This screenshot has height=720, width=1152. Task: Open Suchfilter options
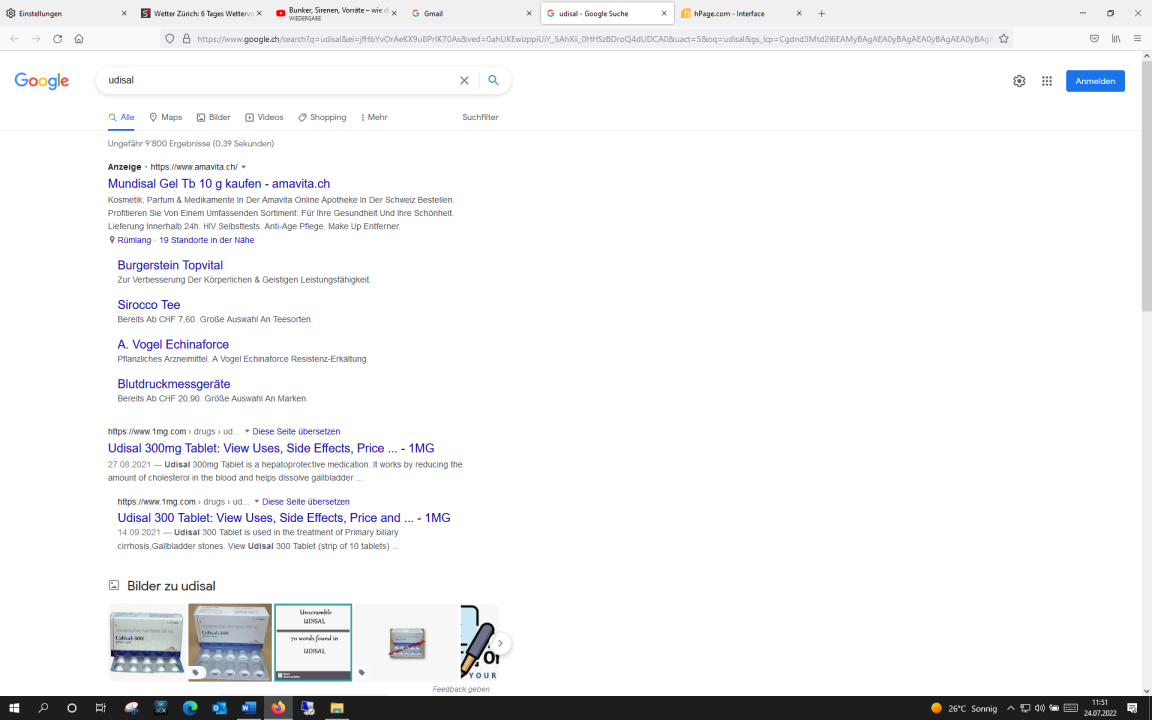[x=480, y=118]
